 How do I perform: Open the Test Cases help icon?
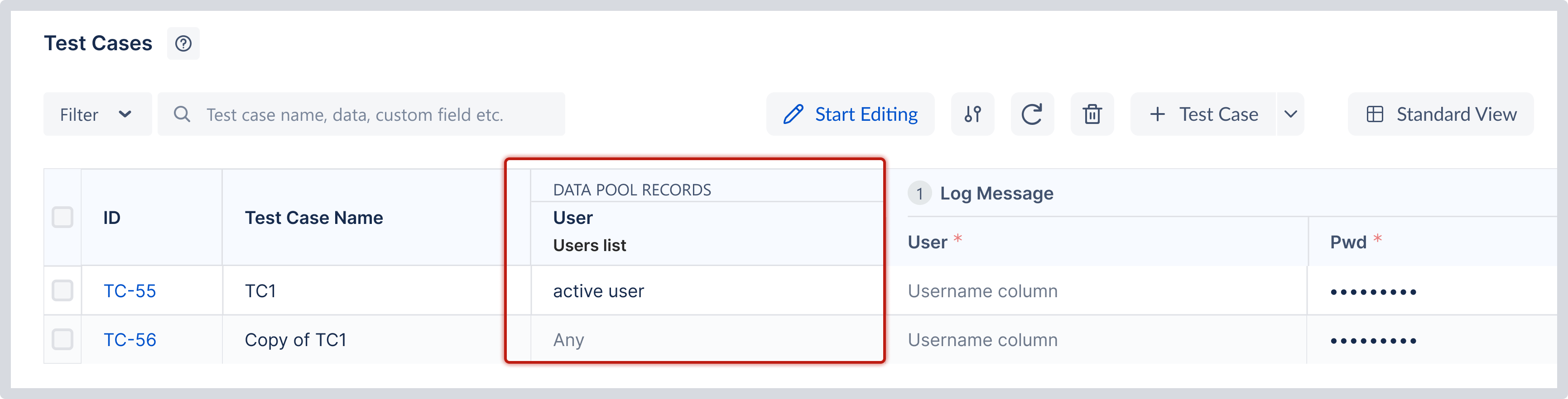pyautogui.click(x=183, y=43)
